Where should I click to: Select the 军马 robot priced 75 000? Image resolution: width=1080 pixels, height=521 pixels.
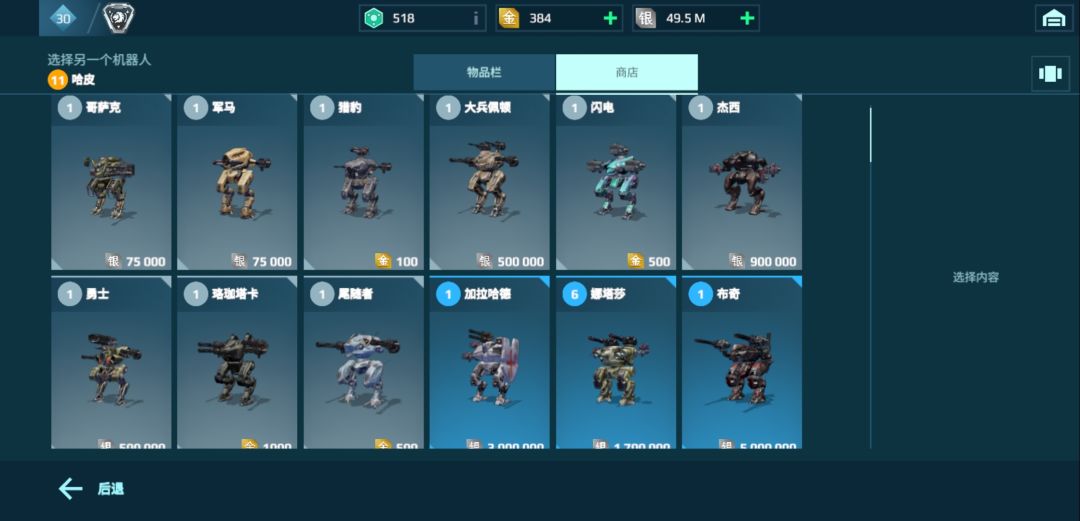click(x=237, y=182)
